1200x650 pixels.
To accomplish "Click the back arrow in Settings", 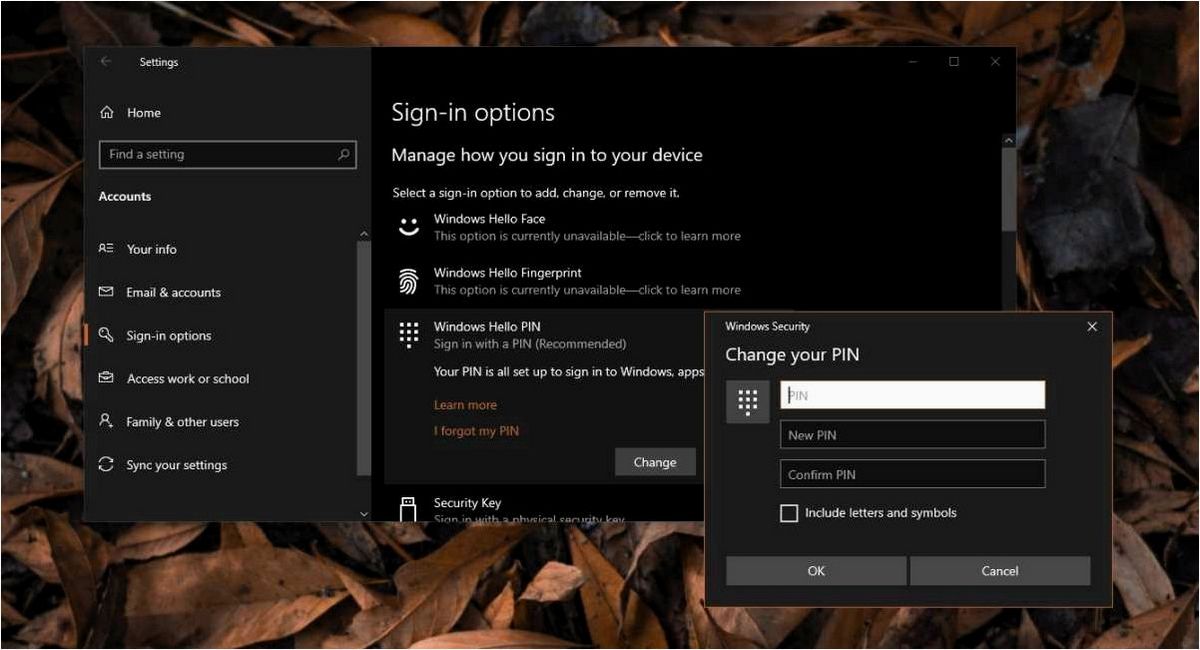I will coord(106,62).
